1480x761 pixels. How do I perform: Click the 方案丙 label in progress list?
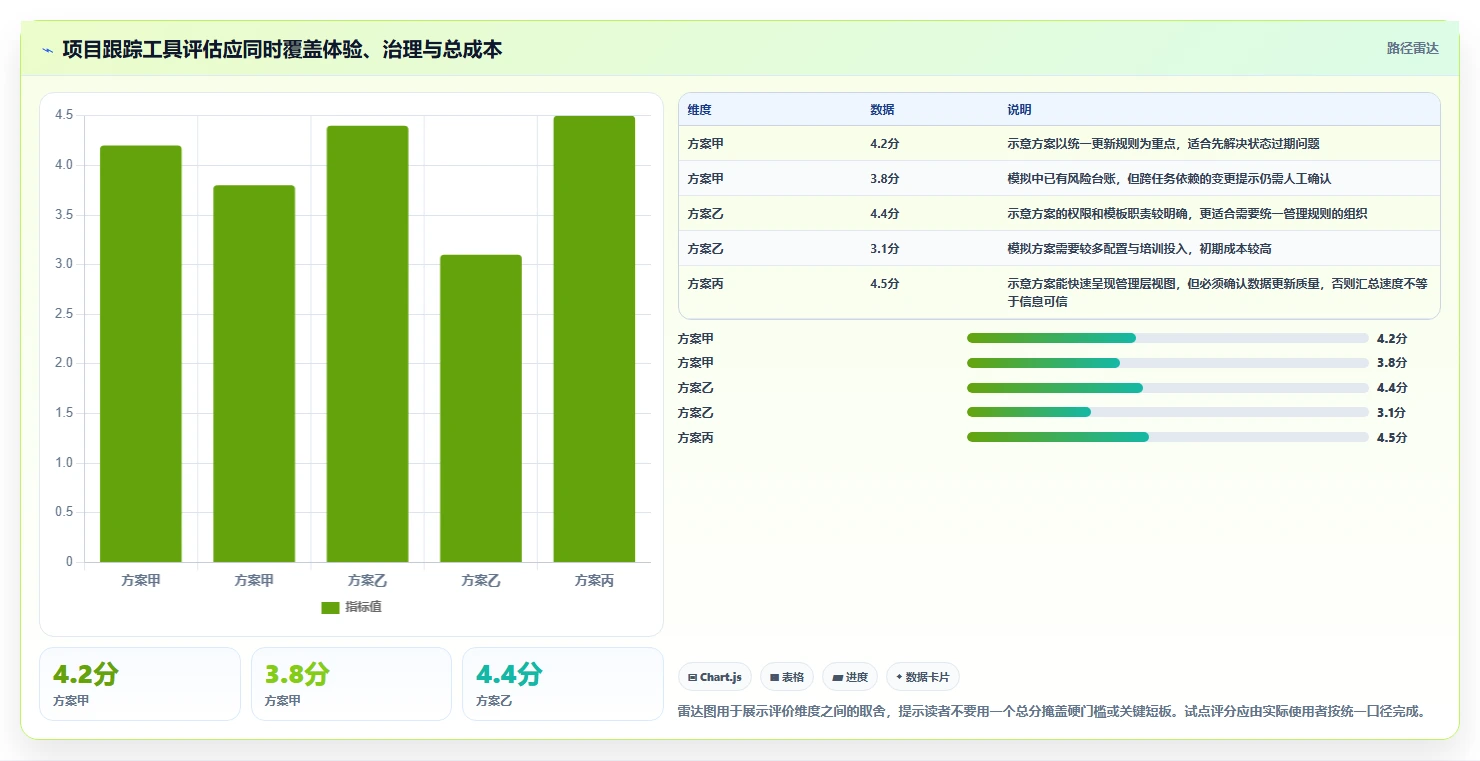point(695,438)
